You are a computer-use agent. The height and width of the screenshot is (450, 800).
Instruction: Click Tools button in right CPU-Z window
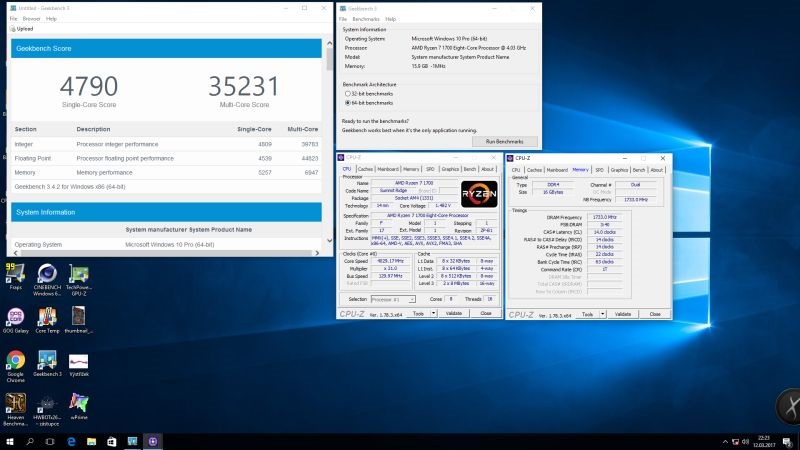coord(587,314)
